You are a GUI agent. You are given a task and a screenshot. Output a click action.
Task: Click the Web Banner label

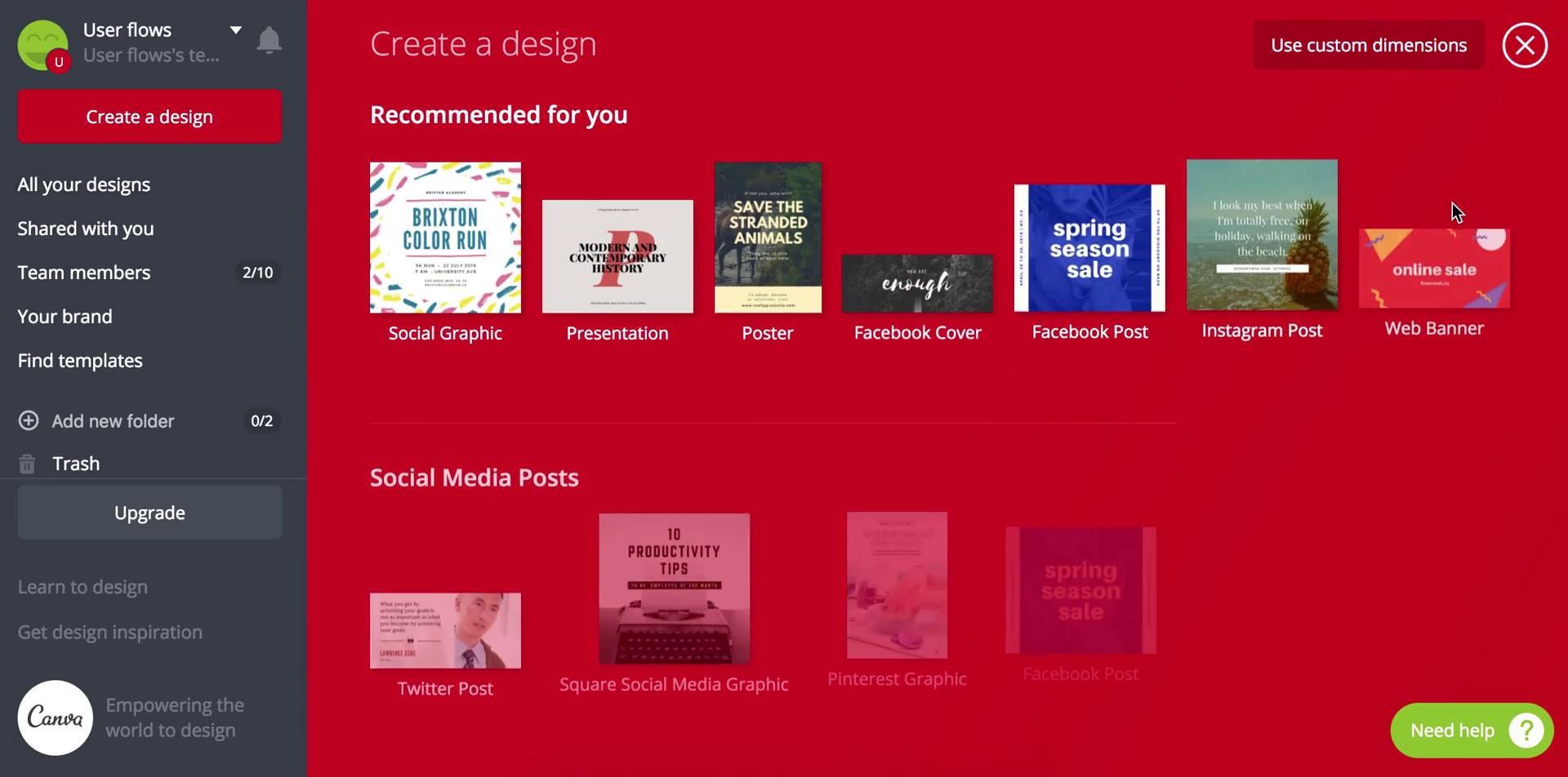pyautogui.click(x=1434, y=328)
